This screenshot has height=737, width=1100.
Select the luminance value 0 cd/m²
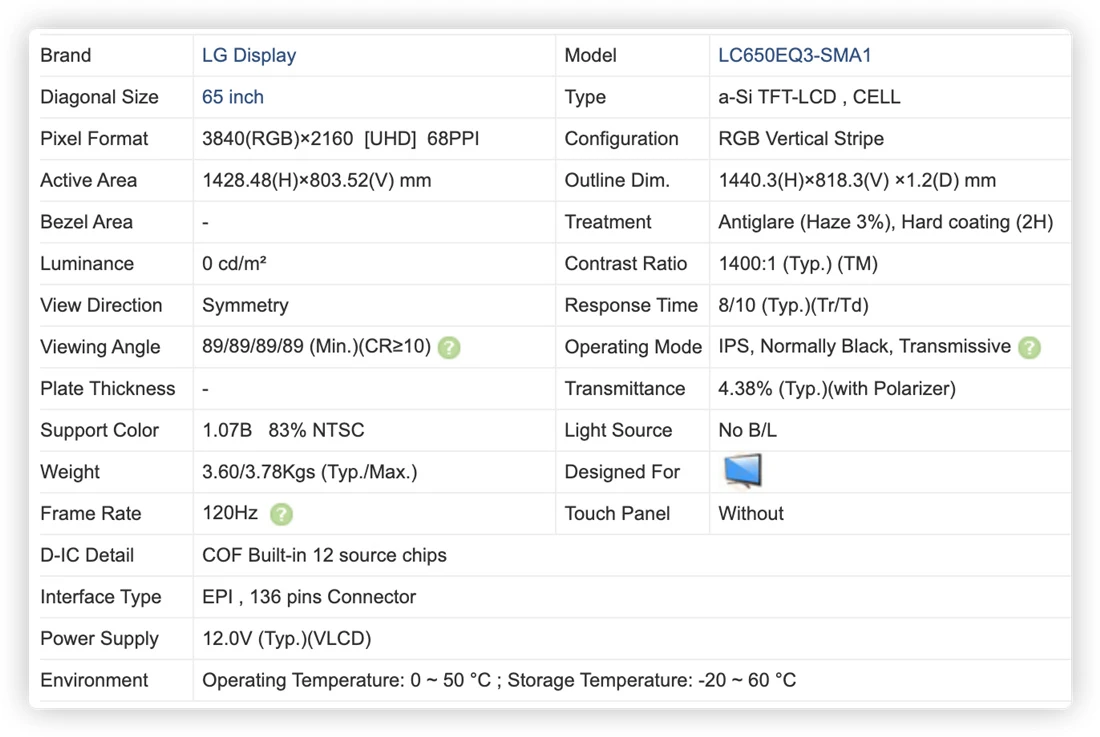coord(234,264)
